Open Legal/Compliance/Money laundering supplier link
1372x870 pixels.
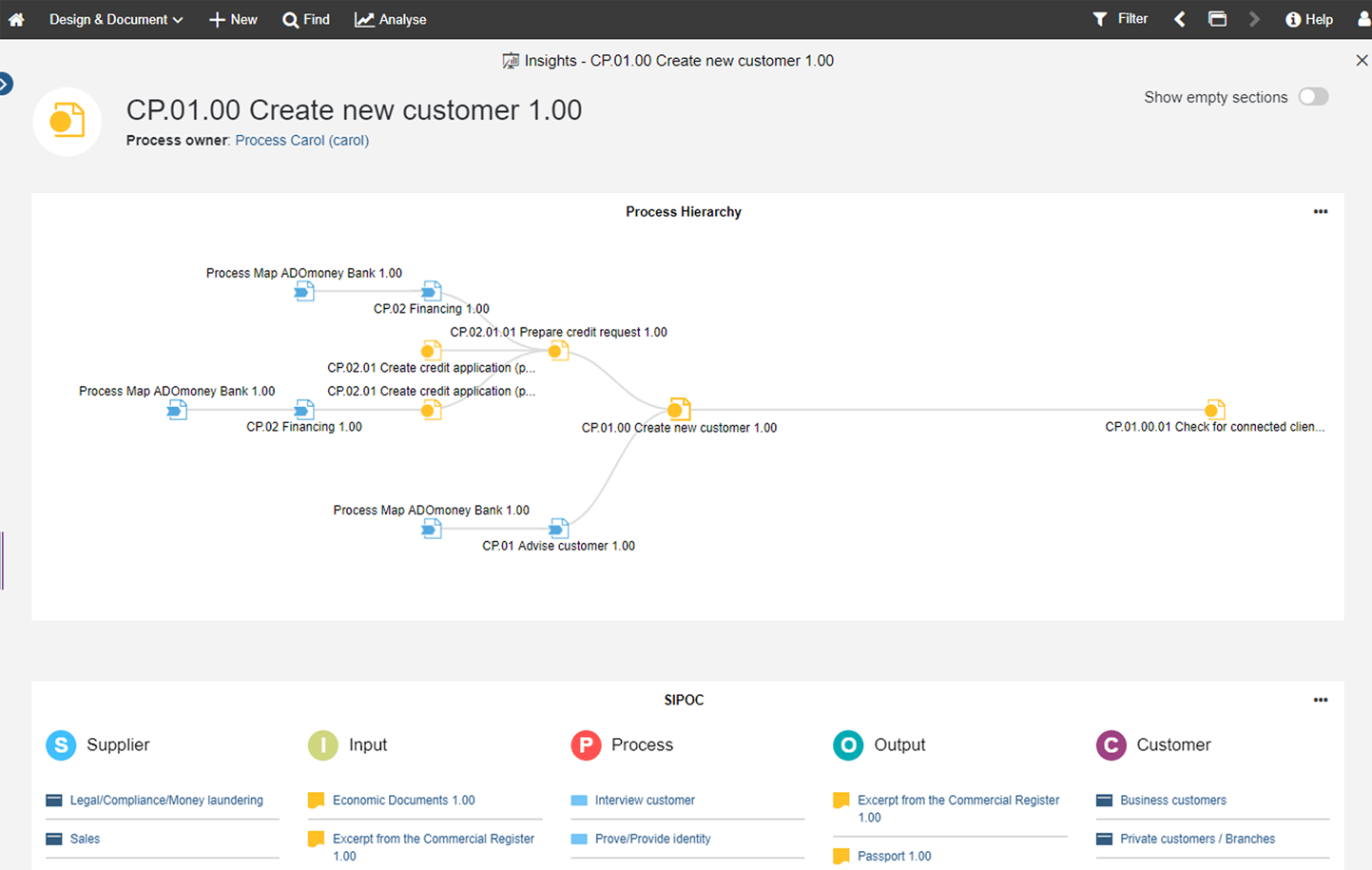click(x=166, y=801)
